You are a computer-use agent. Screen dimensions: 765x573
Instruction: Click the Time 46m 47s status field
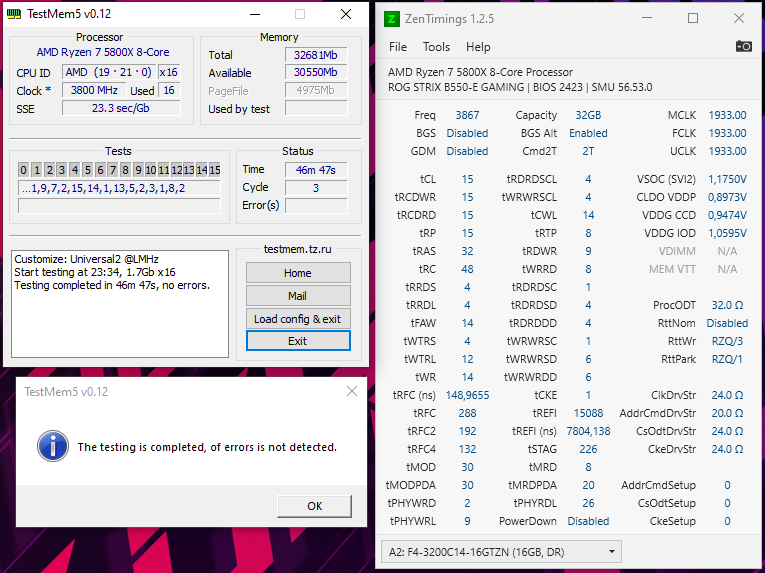[x=316, y=170]
